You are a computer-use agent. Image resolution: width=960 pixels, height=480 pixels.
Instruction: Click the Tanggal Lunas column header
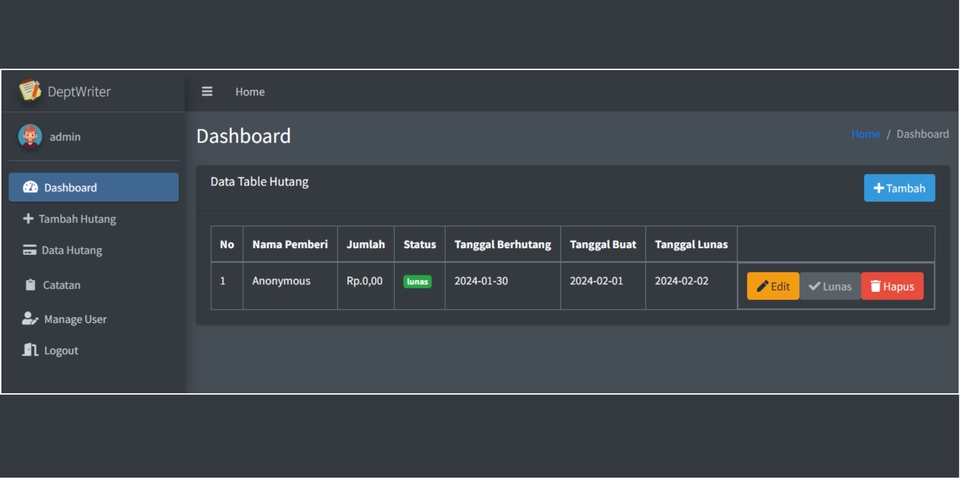pos(691,244)
